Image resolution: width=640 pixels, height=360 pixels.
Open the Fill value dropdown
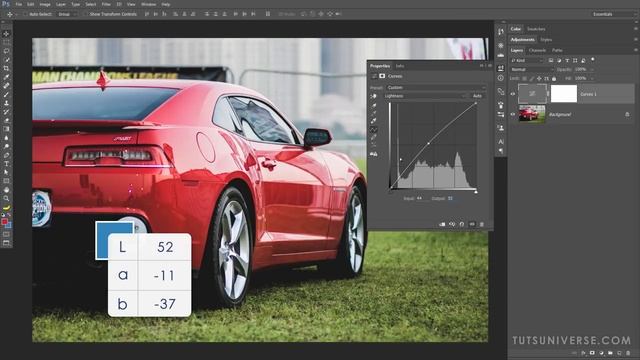(593, 78)
